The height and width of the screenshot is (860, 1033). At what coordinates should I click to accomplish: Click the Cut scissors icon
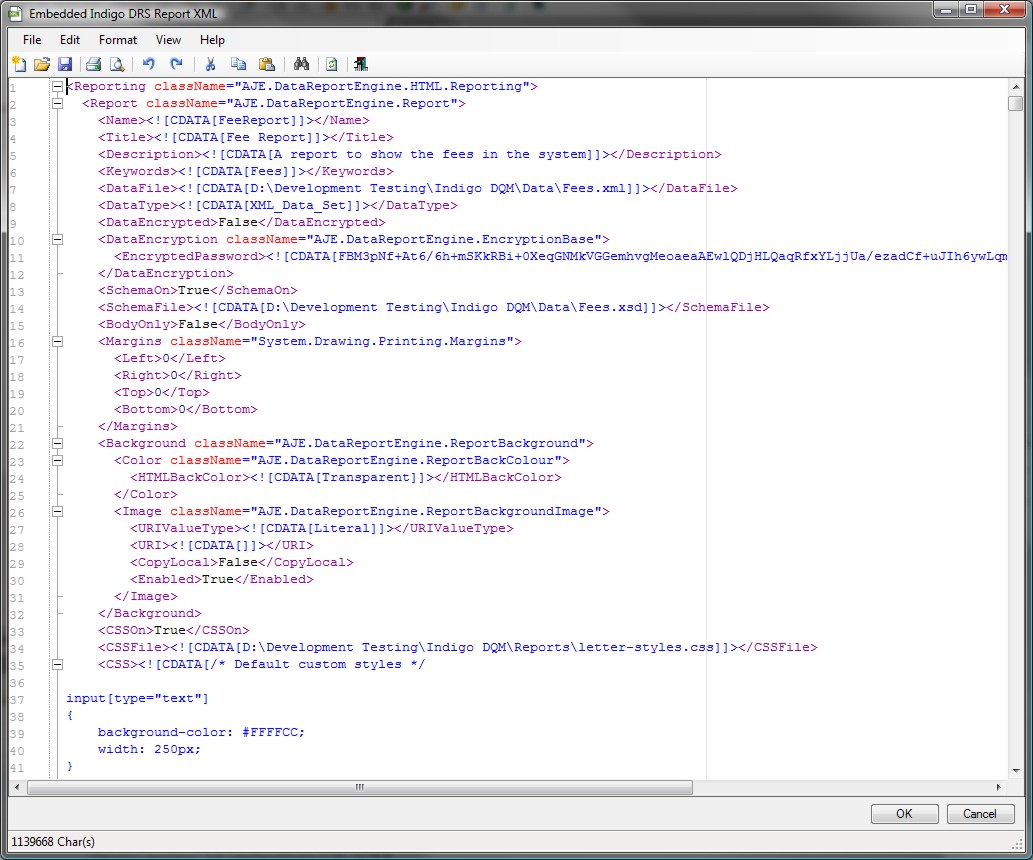click(211, 65)
